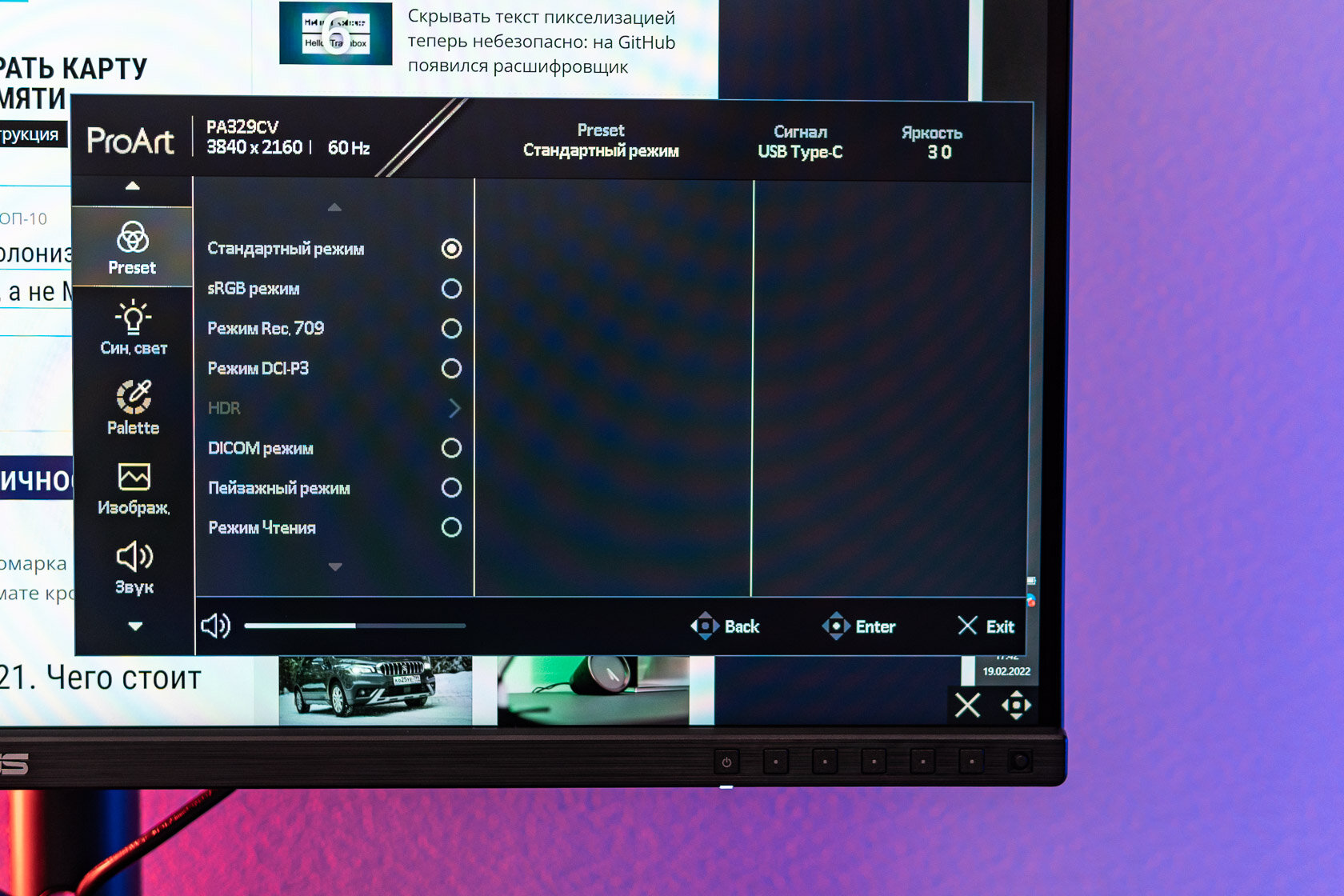1344x896 pixels.
Task: Select Режим Rec. 709 radio button
Action: pyautogui.click(x=451, y=329)
